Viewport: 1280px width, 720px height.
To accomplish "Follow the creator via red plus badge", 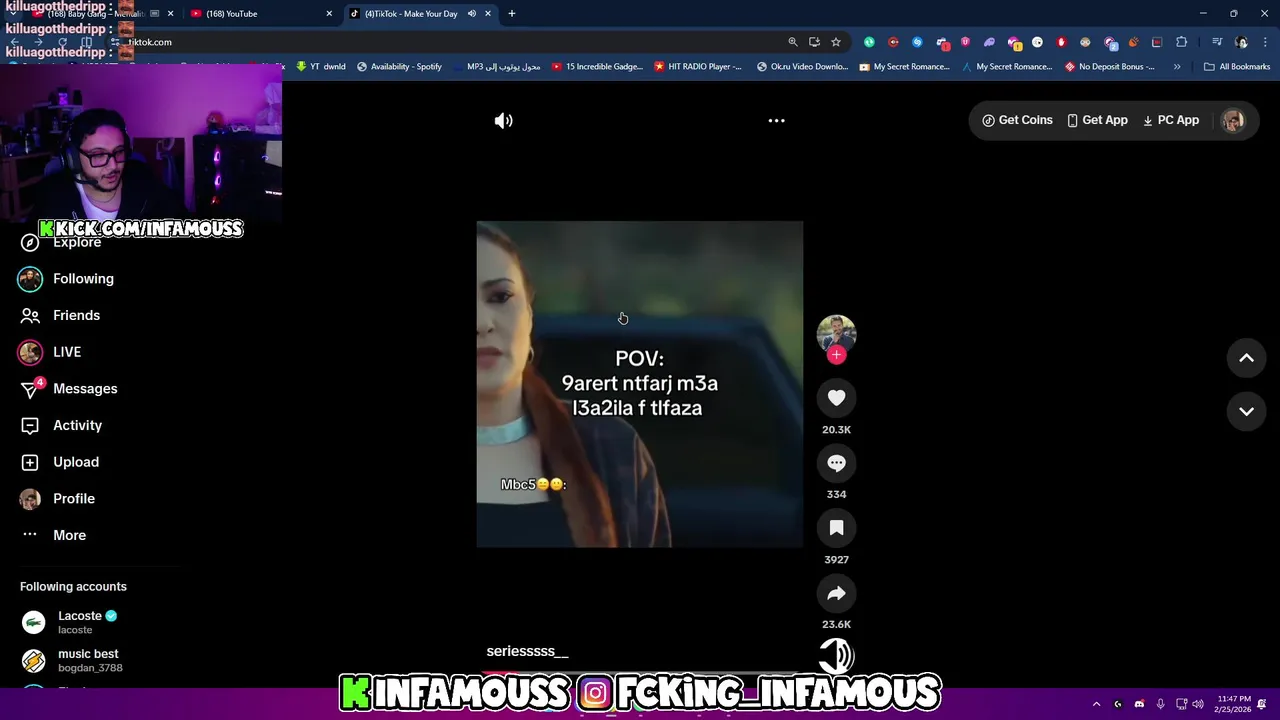I will pyautogui.click(x=836, y=355).
